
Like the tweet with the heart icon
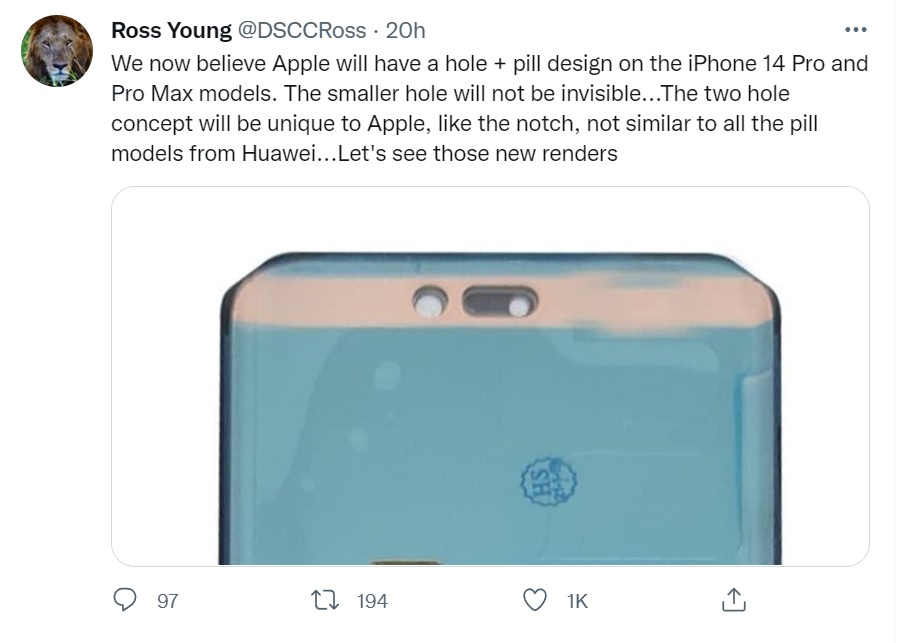tap(536, 600)
